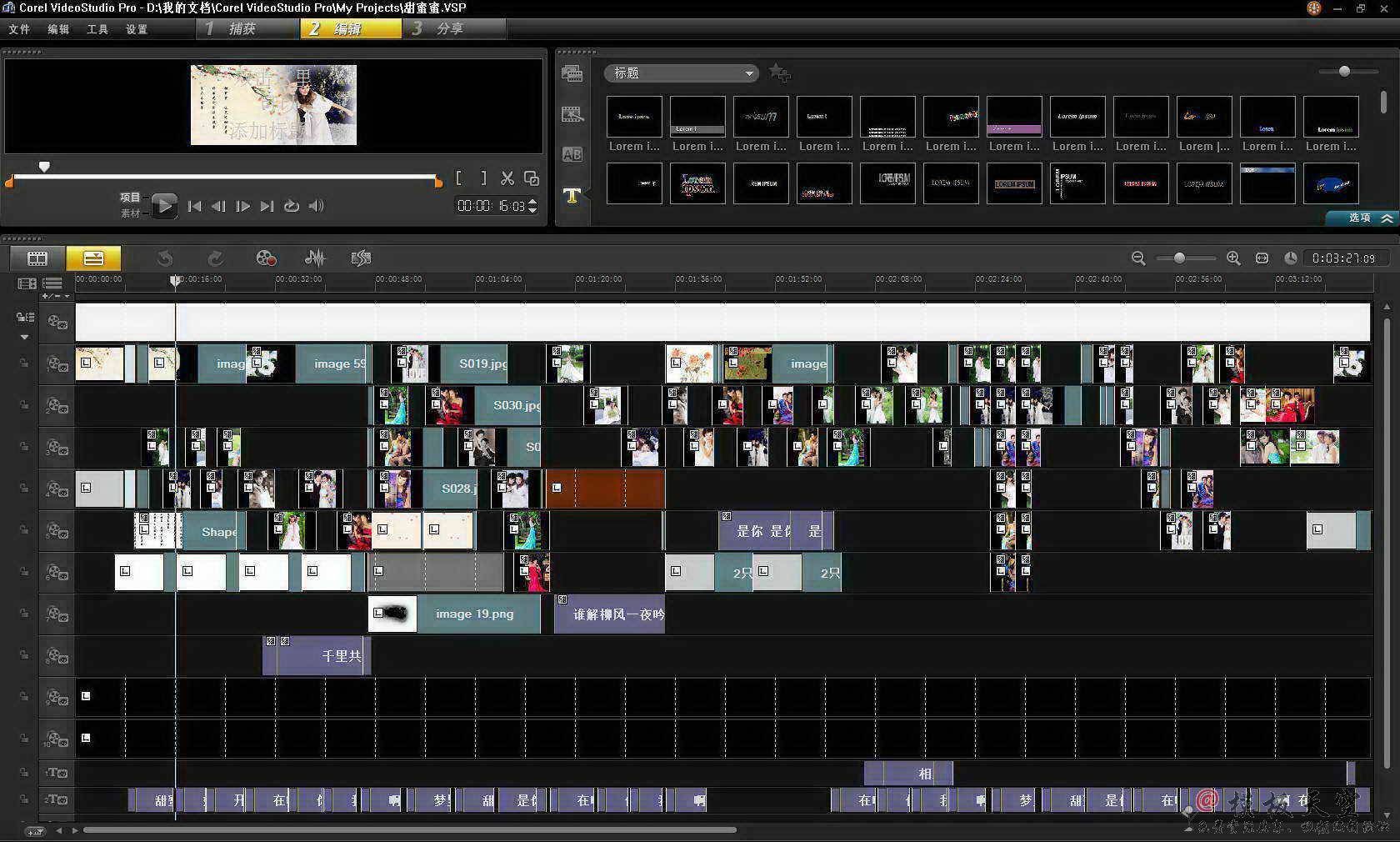1400x842 pixels.
Task: Expand the 选项 options panel
Action: 1363,218
